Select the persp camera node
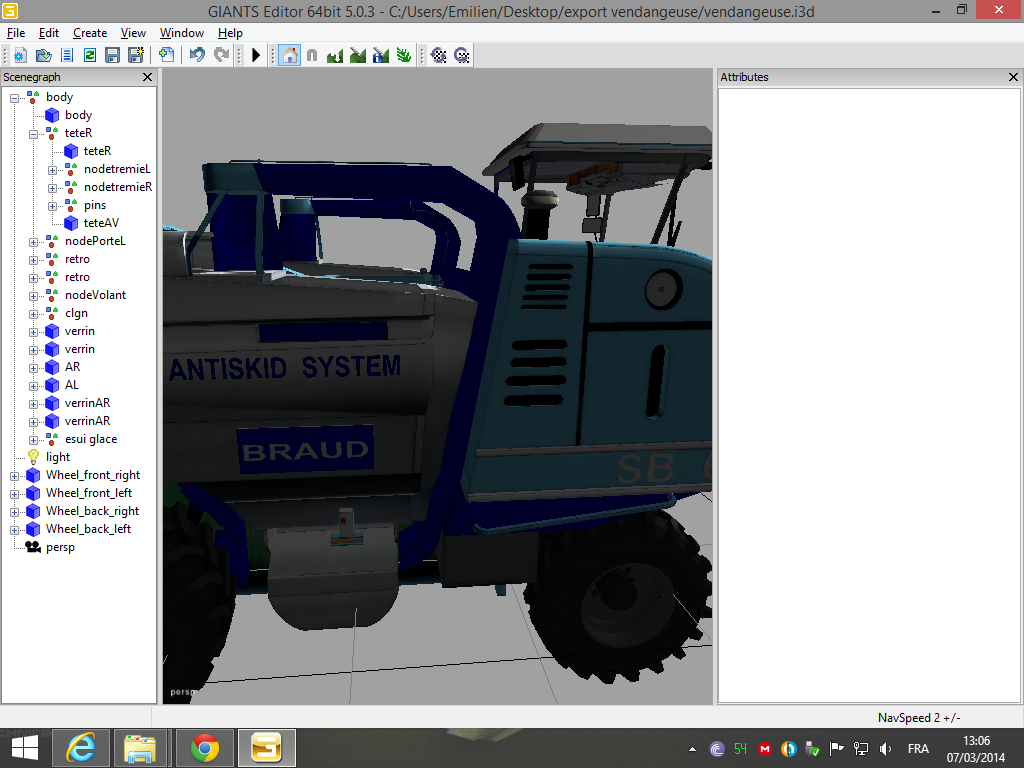 60,547
